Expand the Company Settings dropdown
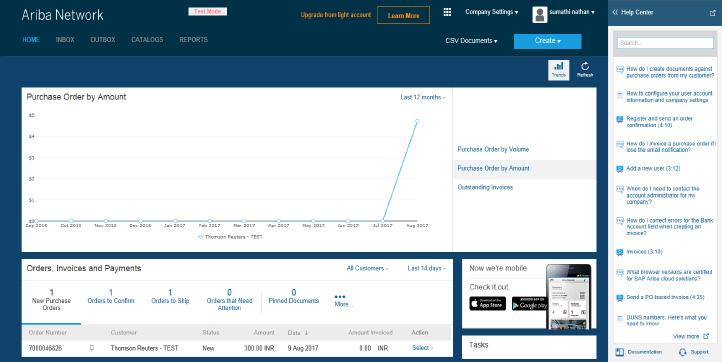This screenshot has height=362, width=722. coord(491,12)
